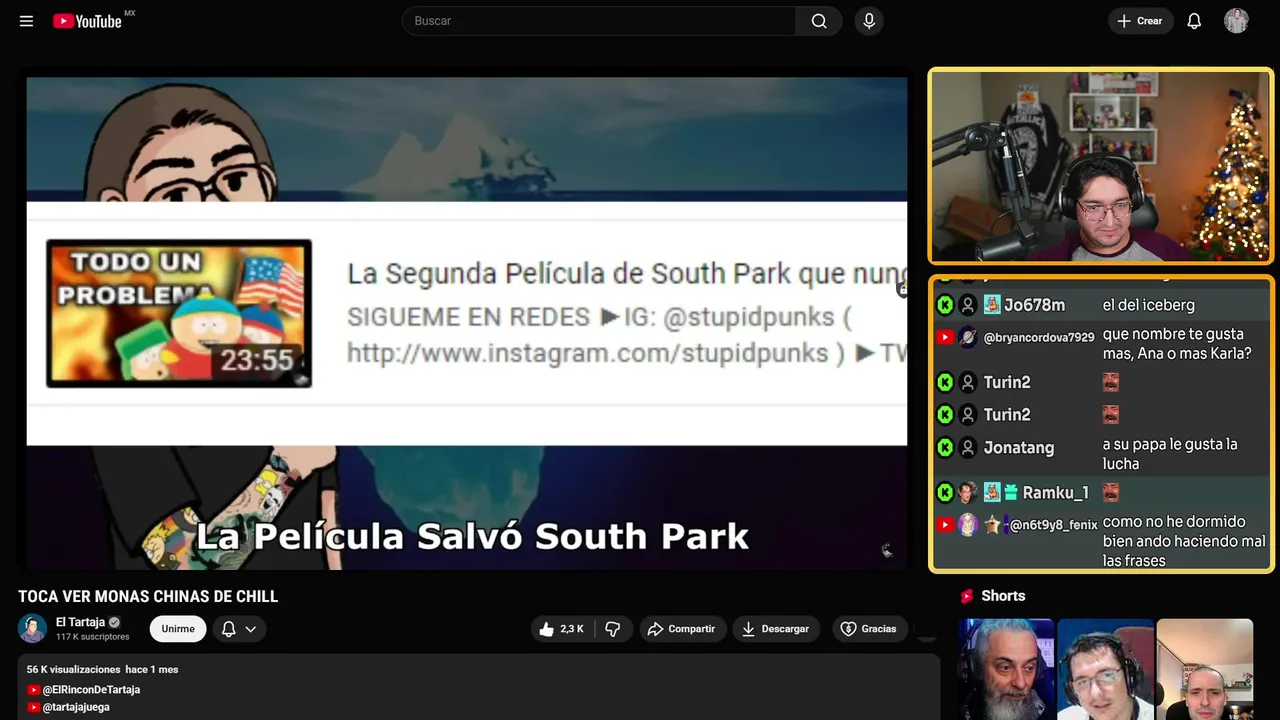
Task: Click the magnifying glass search button
Action: point(819,21)
